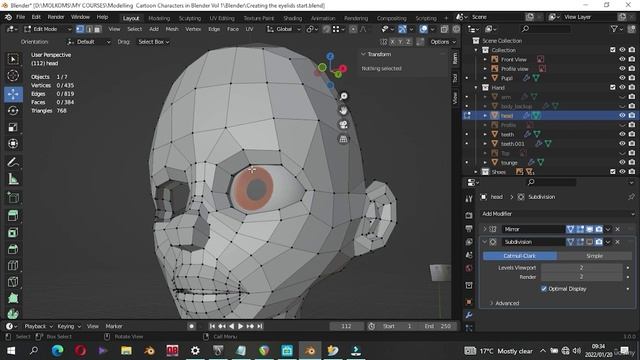Activate the Move tool
Screen dimensions: 640x360
tap(13, 94)
